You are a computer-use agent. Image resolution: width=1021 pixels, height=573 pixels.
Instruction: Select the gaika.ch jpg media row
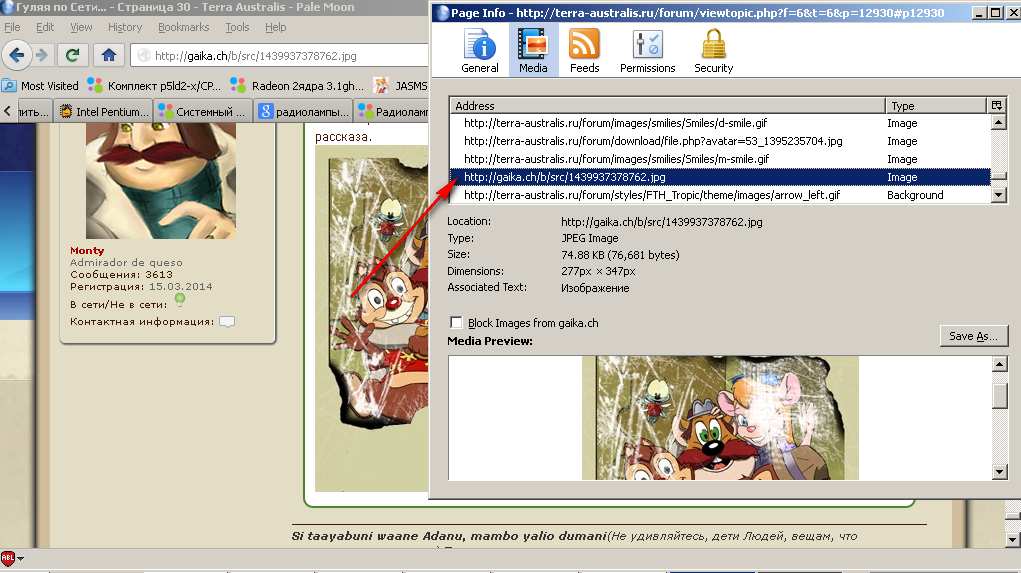720,177
